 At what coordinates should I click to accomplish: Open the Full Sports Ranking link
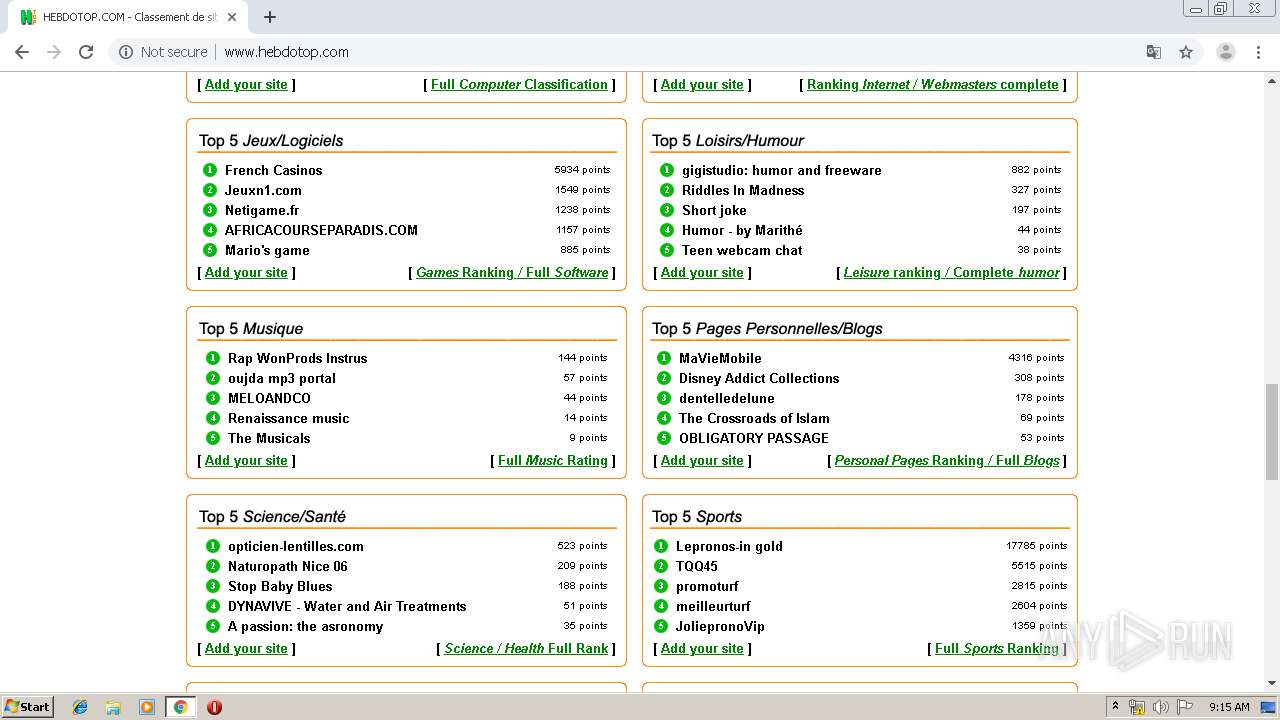click(x=997, y=648)
